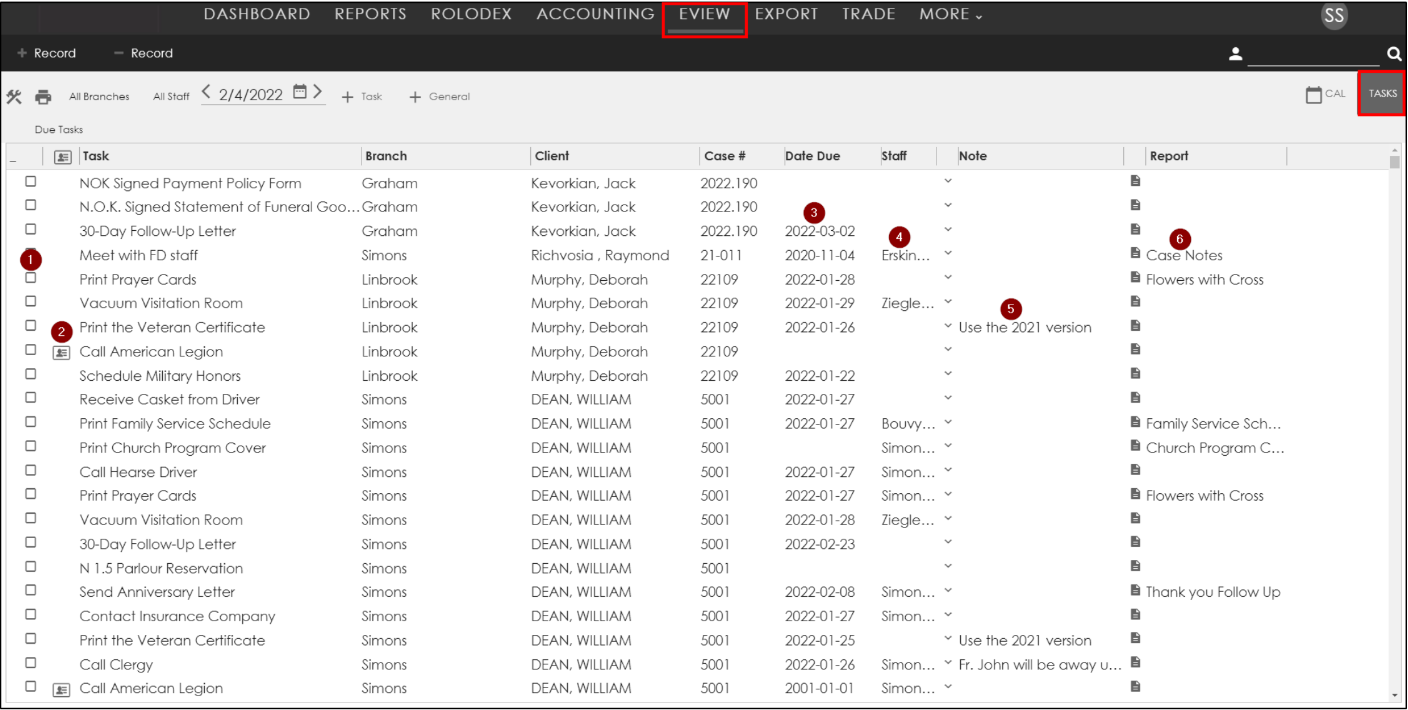
Task: Click the magnifying glass search icon
Action: coord(1394,54)
